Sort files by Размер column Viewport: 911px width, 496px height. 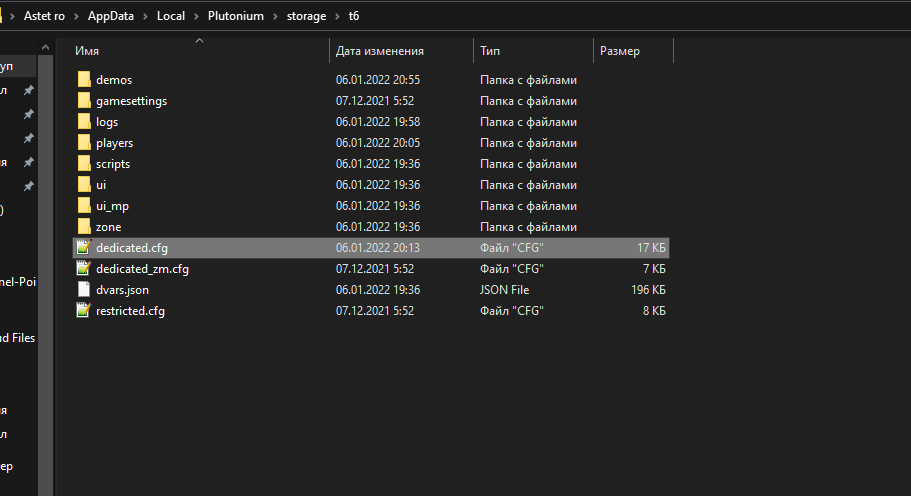tap(620, 51)
